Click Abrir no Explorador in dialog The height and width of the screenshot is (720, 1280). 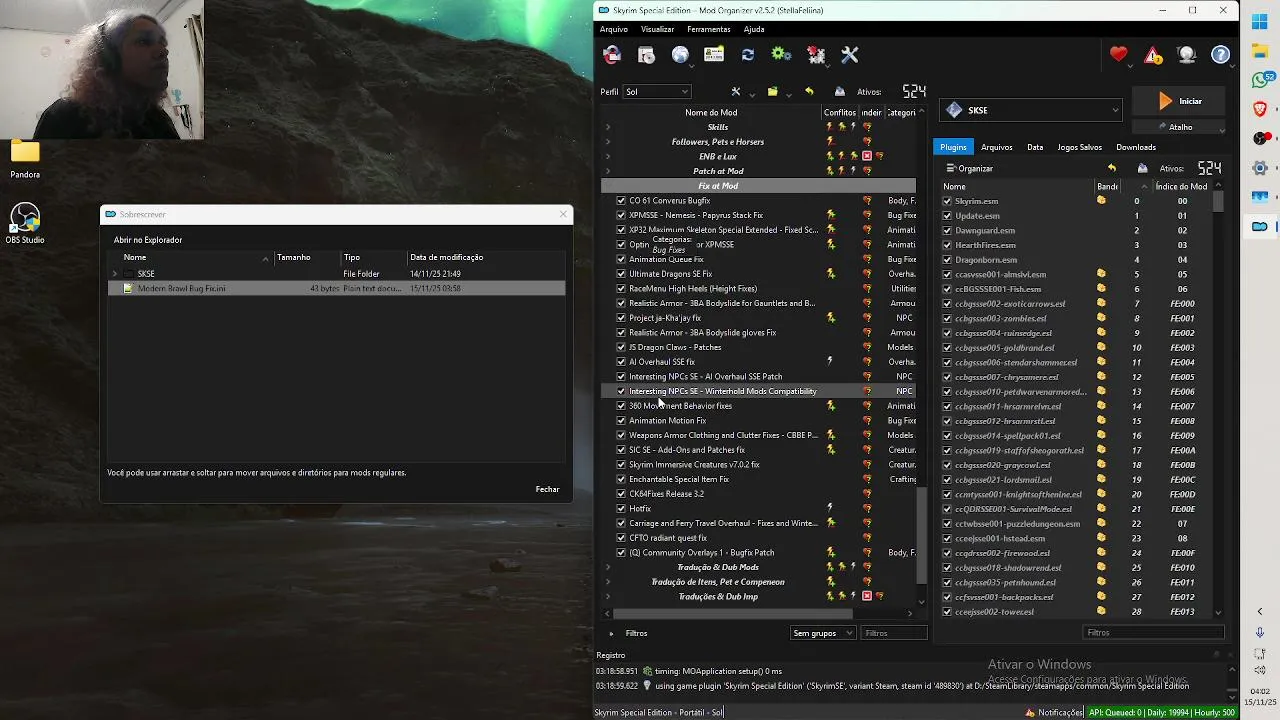click(x=148, y=240)
